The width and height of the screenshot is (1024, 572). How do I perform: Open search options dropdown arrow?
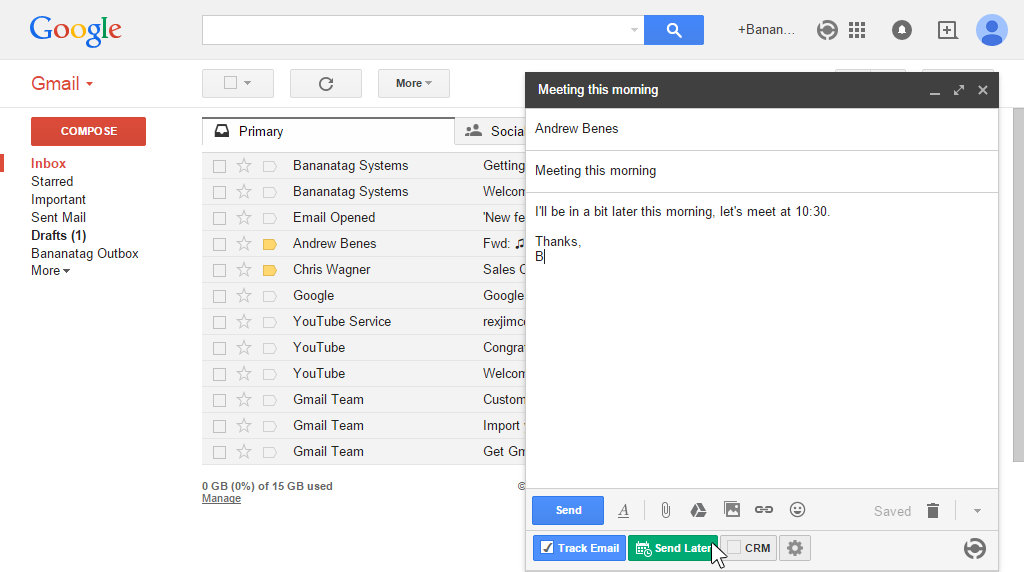click(633, 30)
